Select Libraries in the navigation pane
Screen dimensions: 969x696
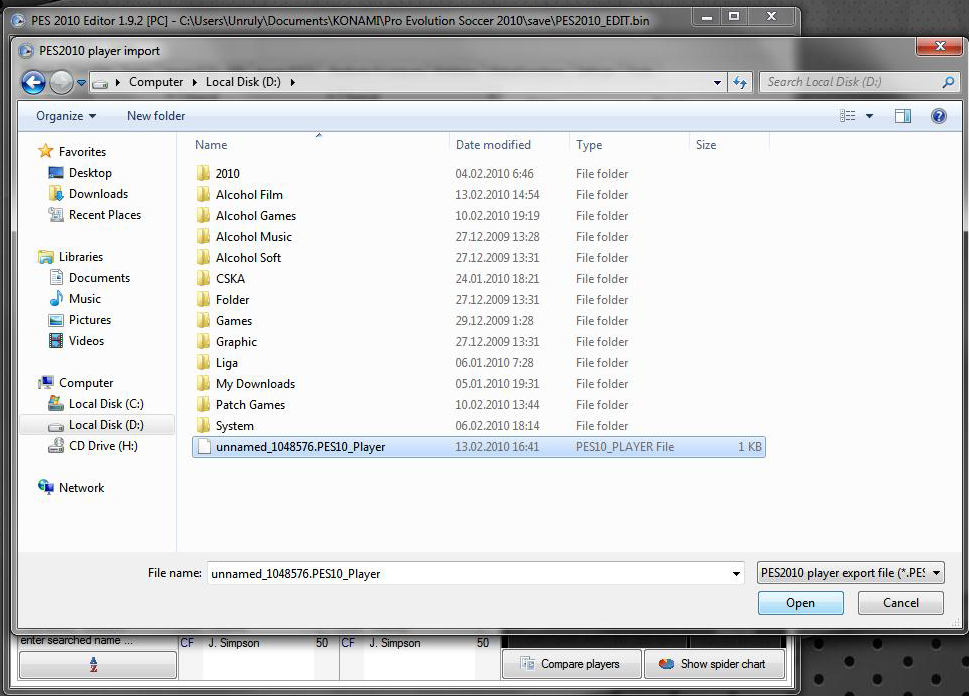[81, 257]
